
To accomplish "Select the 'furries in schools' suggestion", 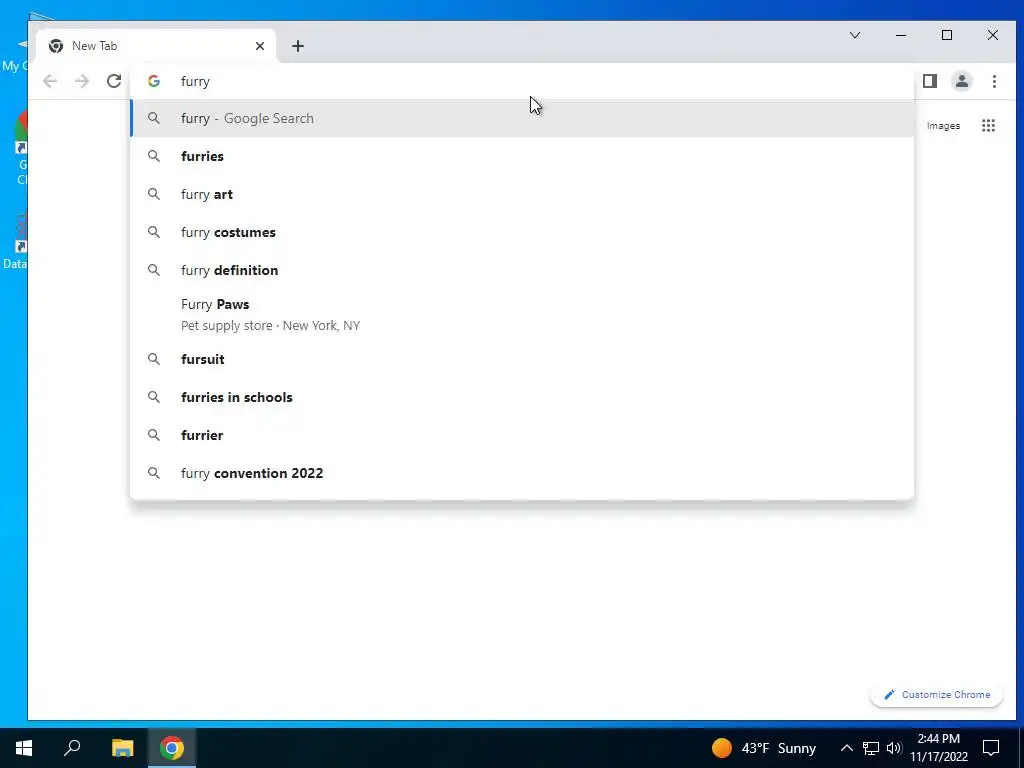I will pyautogui.click(x=522, y=397).
